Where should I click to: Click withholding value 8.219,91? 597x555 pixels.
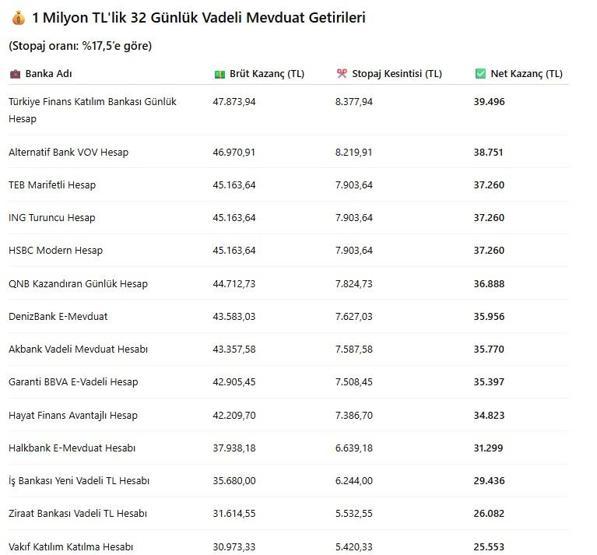tap(354, 152)
